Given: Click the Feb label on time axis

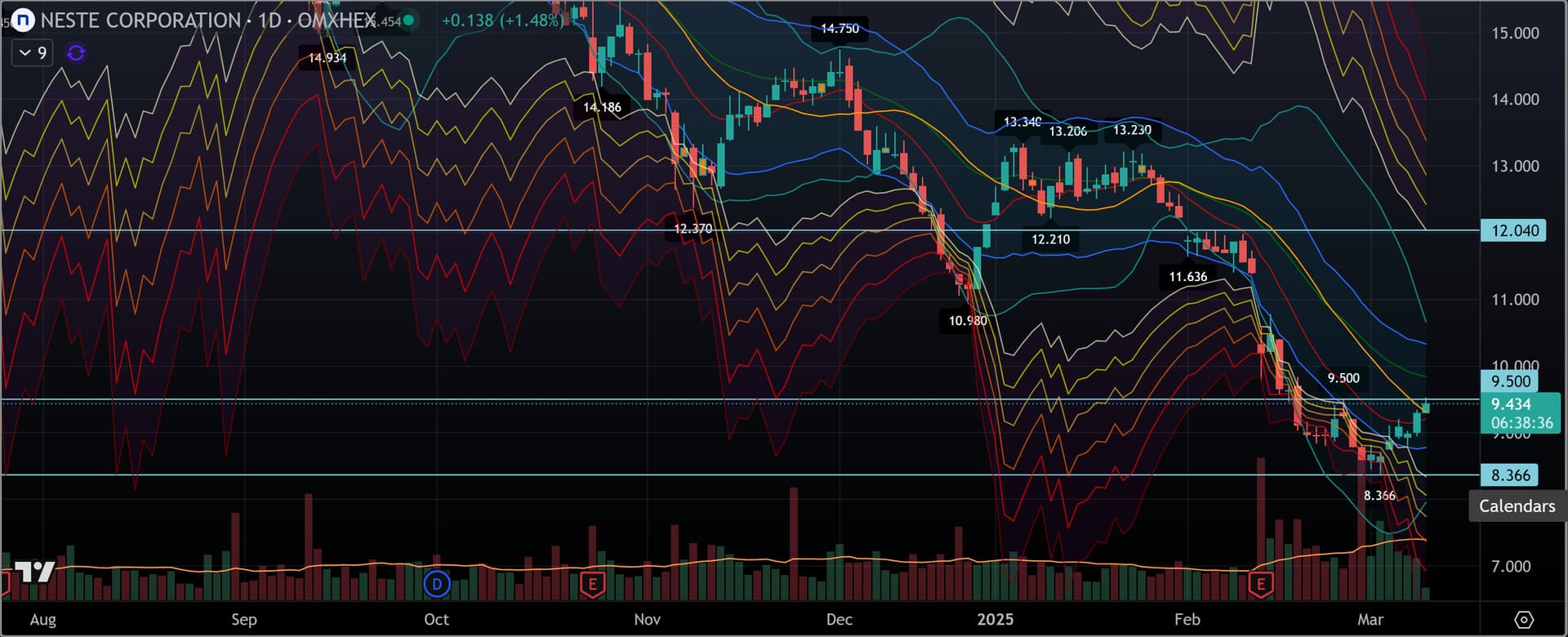Looking at the screenshot, I should pyautogui.click(x=1187, y=620).
